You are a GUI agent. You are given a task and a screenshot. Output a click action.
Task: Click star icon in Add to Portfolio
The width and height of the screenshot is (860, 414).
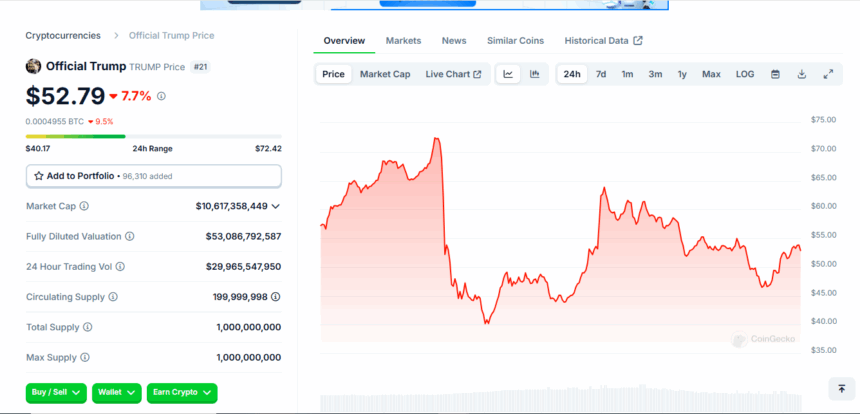tap(39, 176)
